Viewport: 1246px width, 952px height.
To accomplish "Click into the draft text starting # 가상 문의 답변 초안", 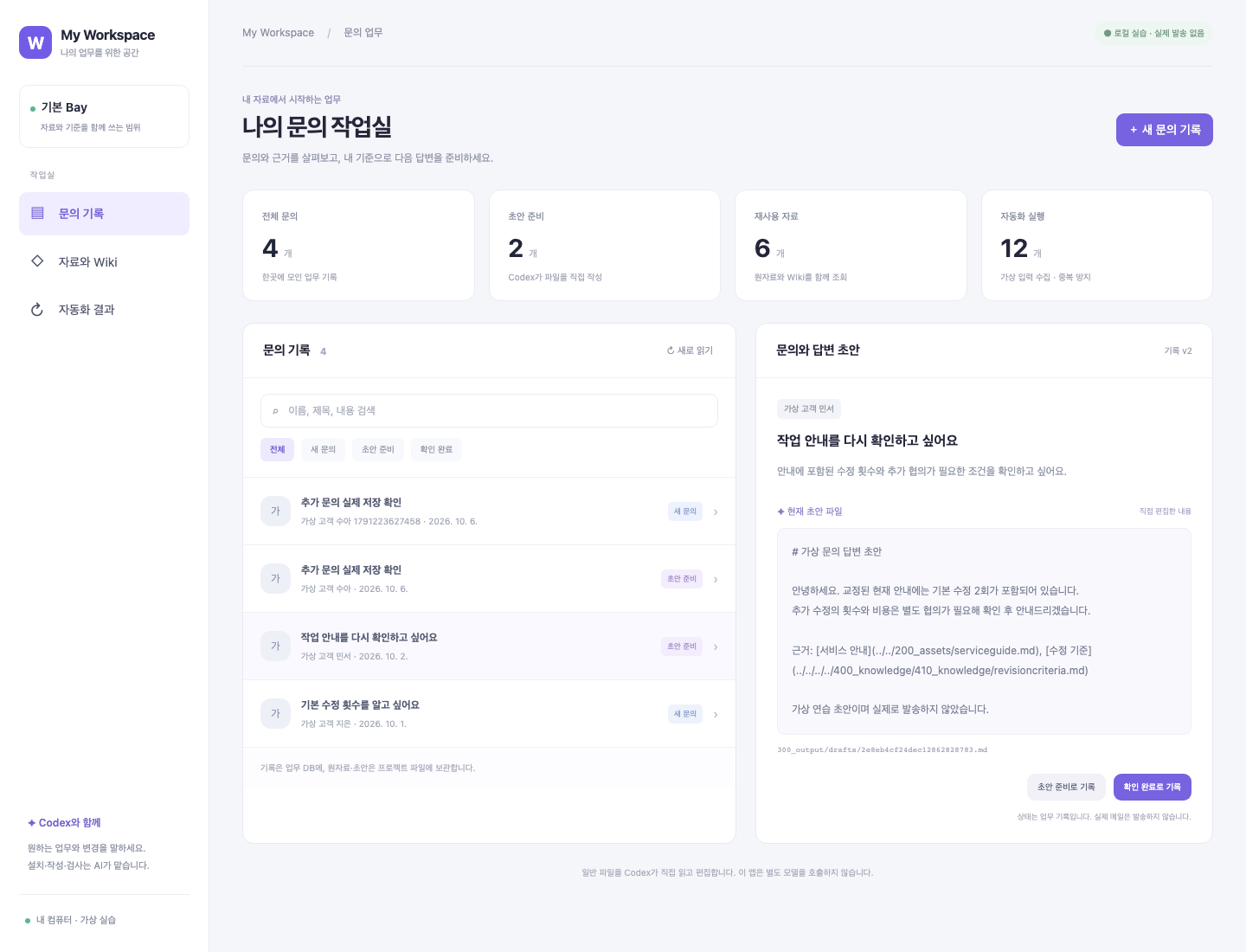I will point(984,631).
